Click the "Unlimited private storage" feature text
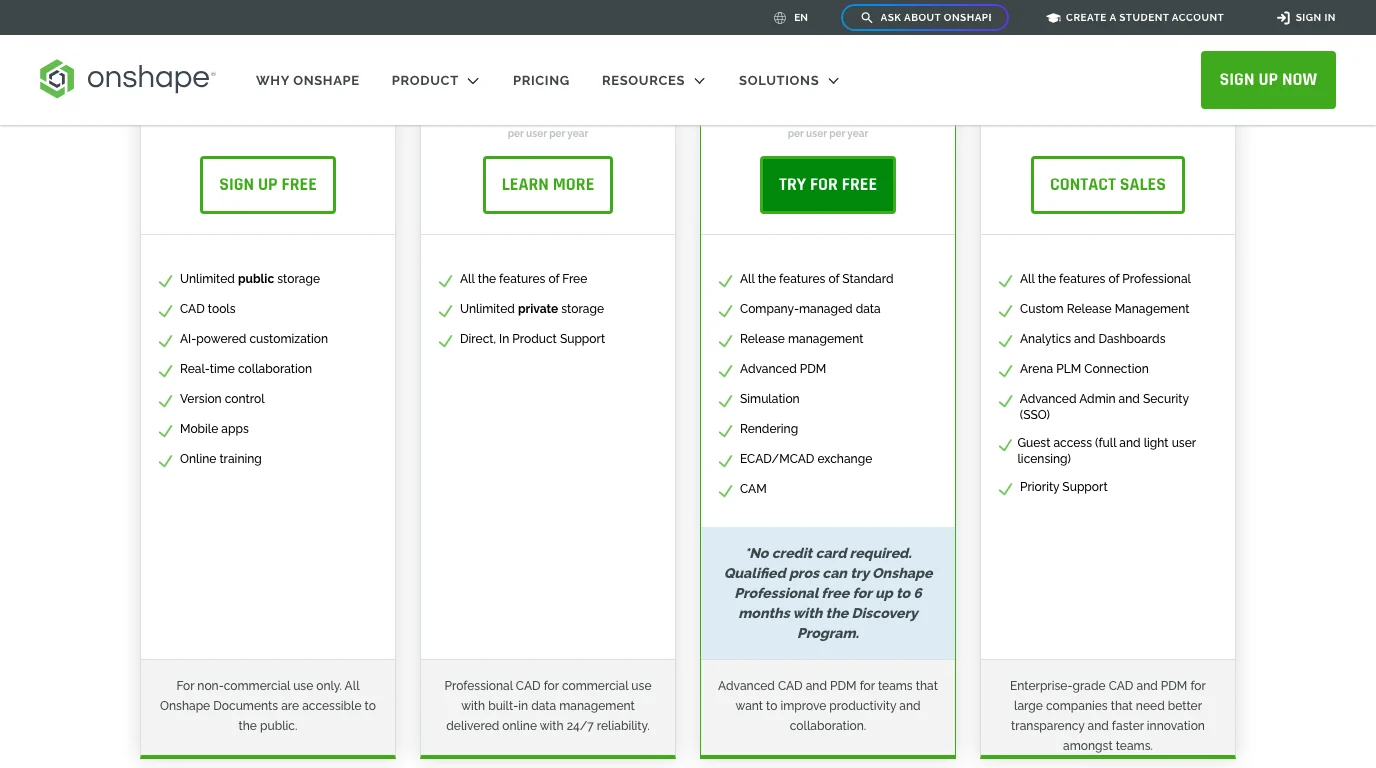Image resolution: width=1376 pixels, height=768 pixels. 532,309
